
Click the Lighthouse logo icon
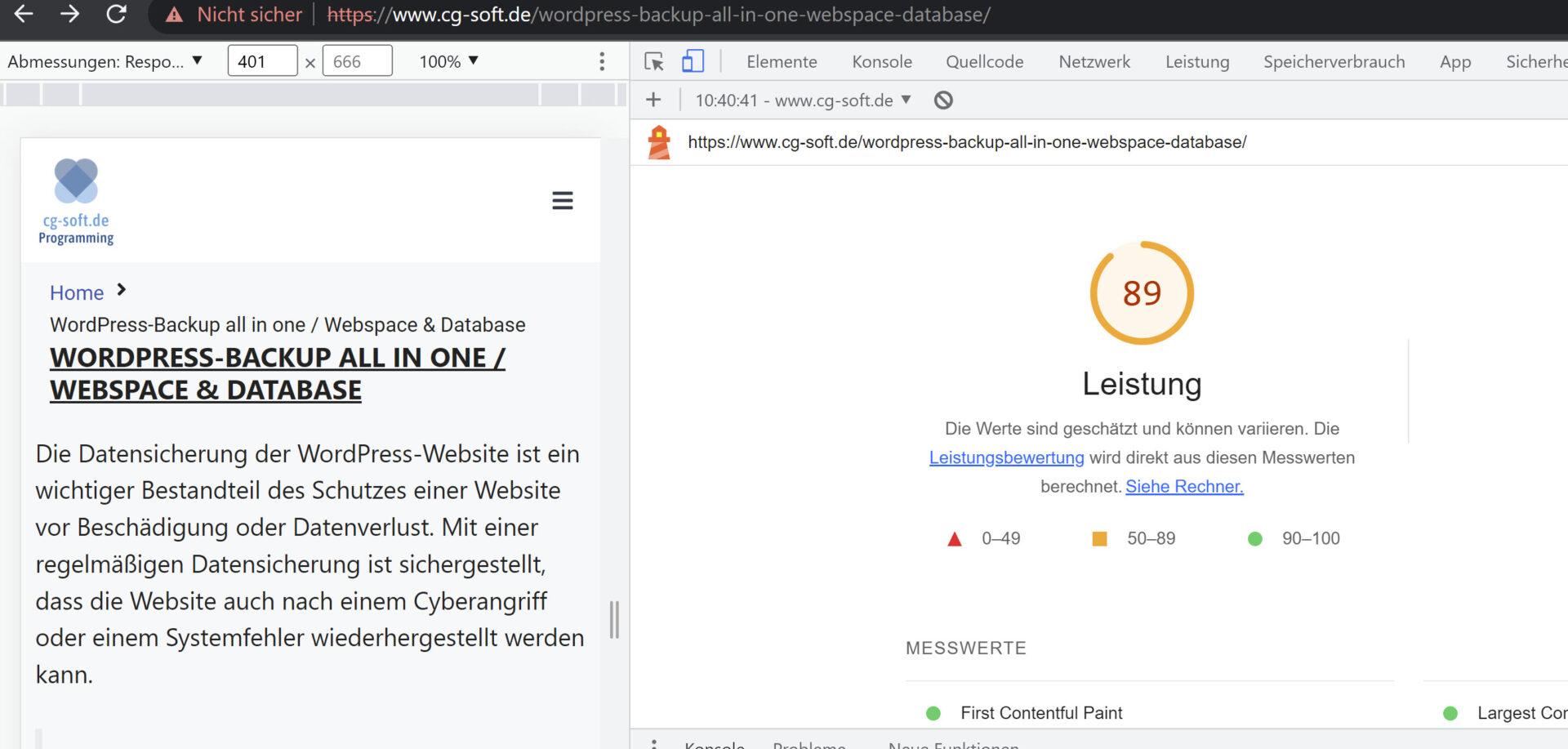point(659,142)
